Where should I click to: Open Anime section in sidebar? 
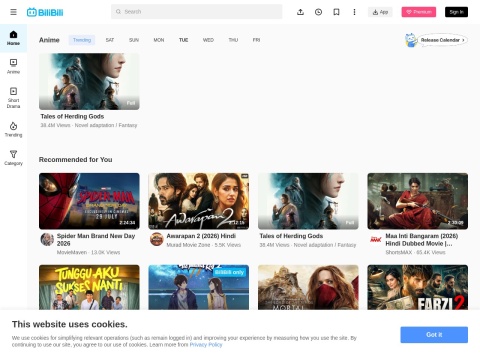click(13, 67)
